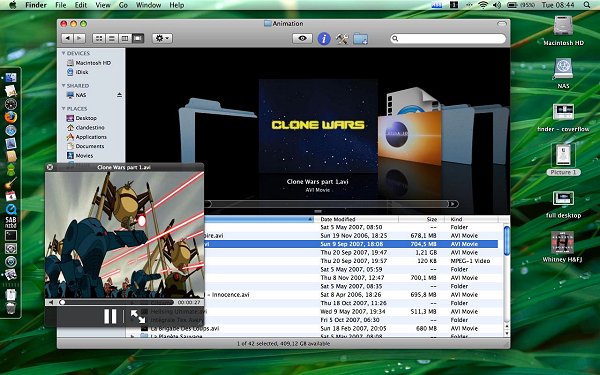The height and width of the screenshot is (375, 600).
Task: Open the Apple menu
Action: coord(13,5)
